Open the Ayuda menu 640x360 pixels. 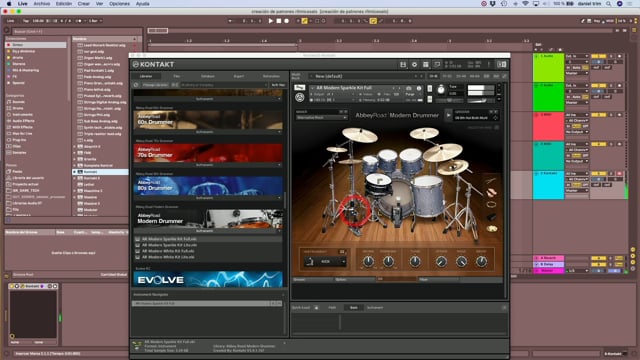coord(142,4)
